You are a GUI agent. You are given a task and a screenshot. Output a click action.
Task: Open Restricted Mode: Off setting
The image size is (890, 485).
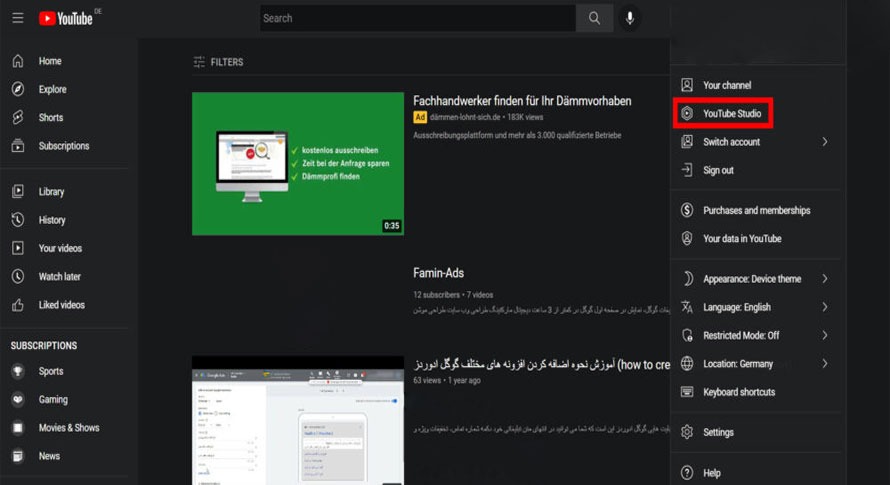tap(755, 335)
